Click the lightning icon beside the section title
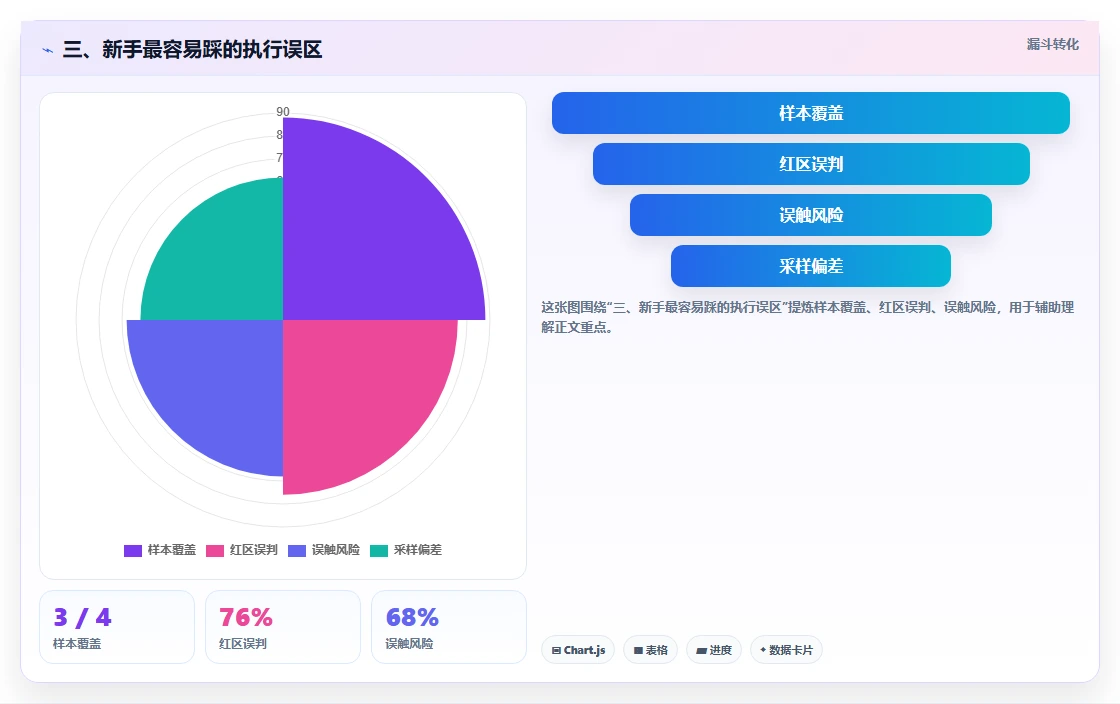Screen dimensions: 1120x704 pyautogui.click(x=48, y=50)
